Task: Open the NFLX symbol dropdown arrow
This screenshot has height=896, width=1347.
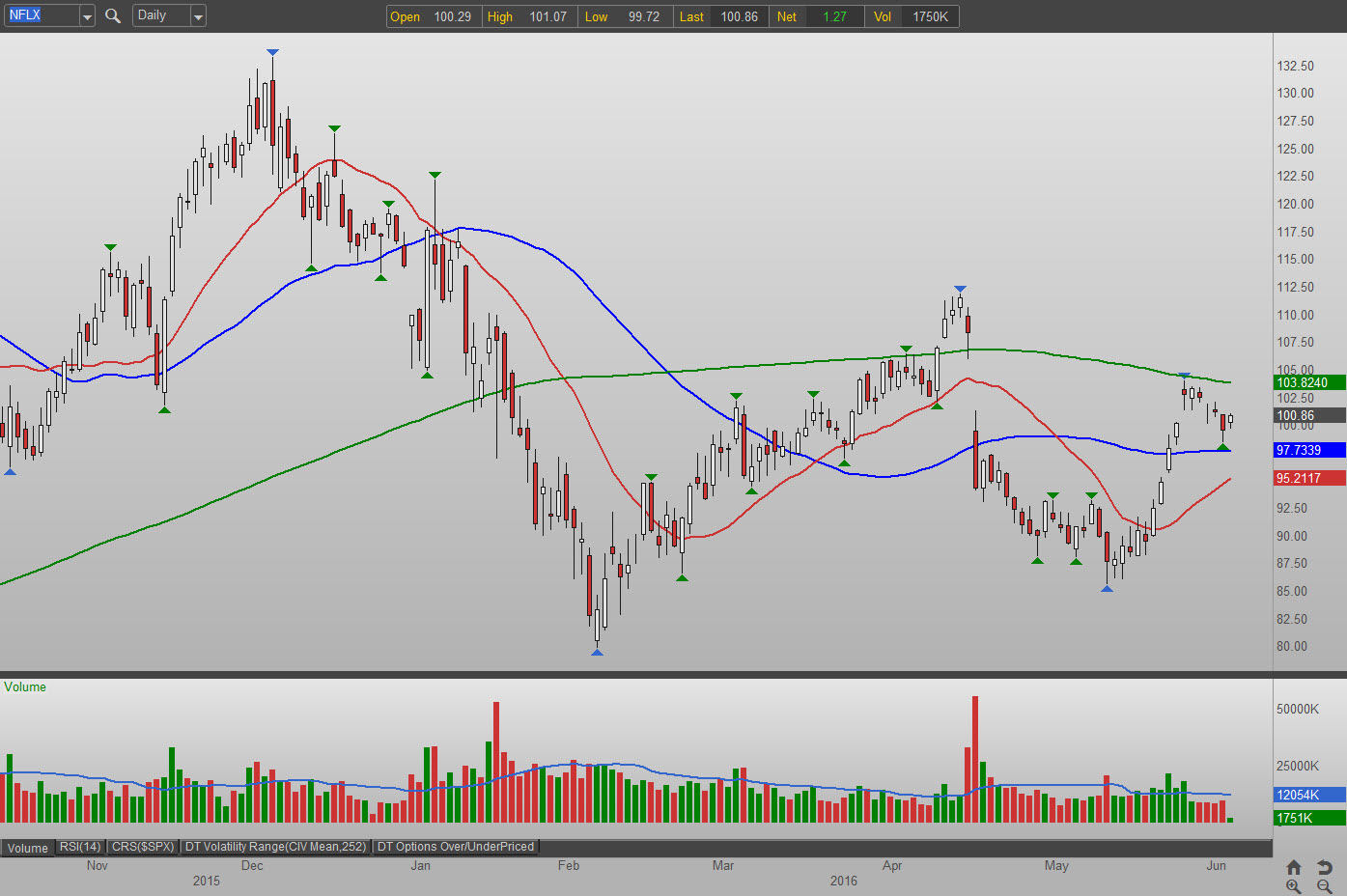Action: 86,16
